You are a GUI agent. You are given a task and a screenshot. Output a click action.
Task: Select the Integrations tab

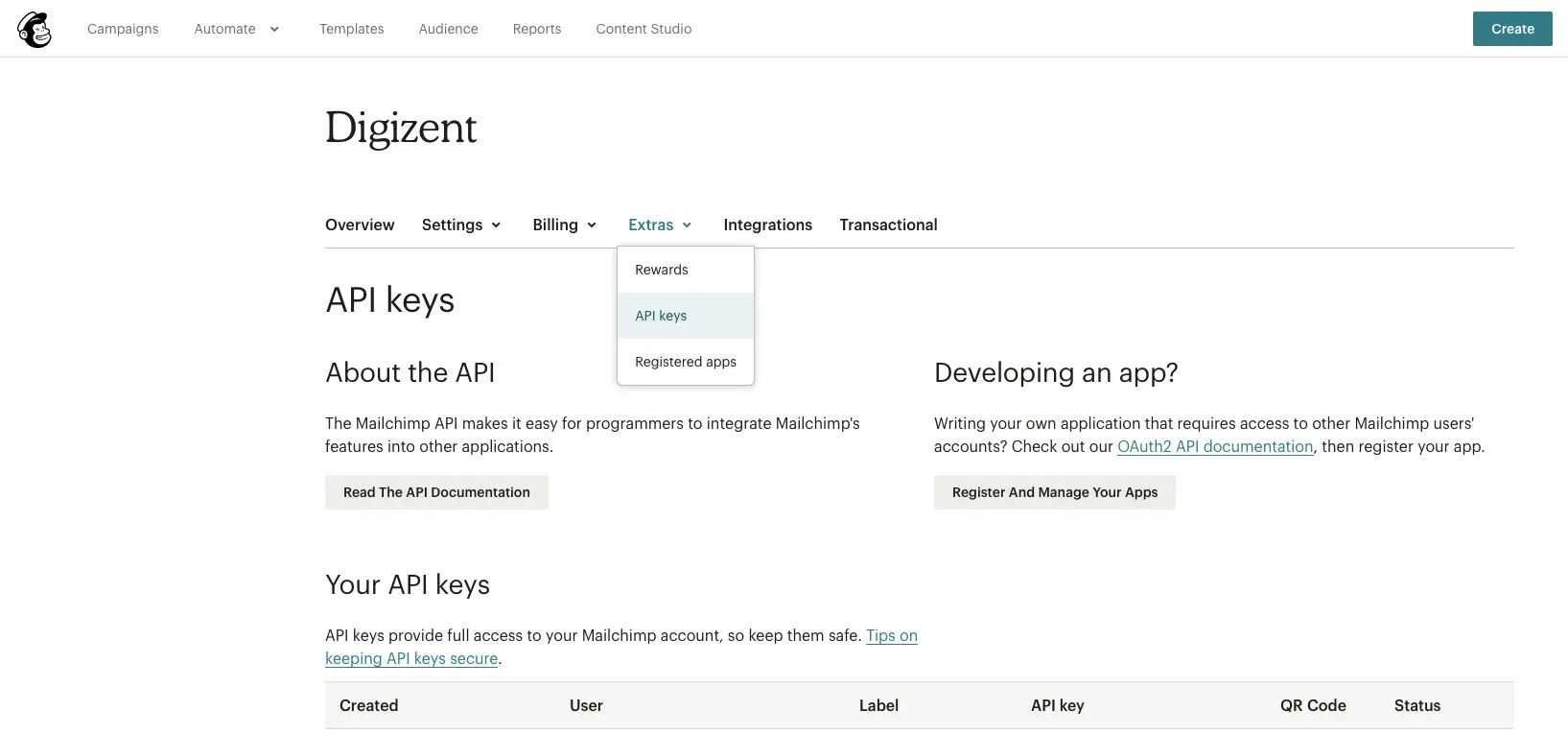click(767, 225)
